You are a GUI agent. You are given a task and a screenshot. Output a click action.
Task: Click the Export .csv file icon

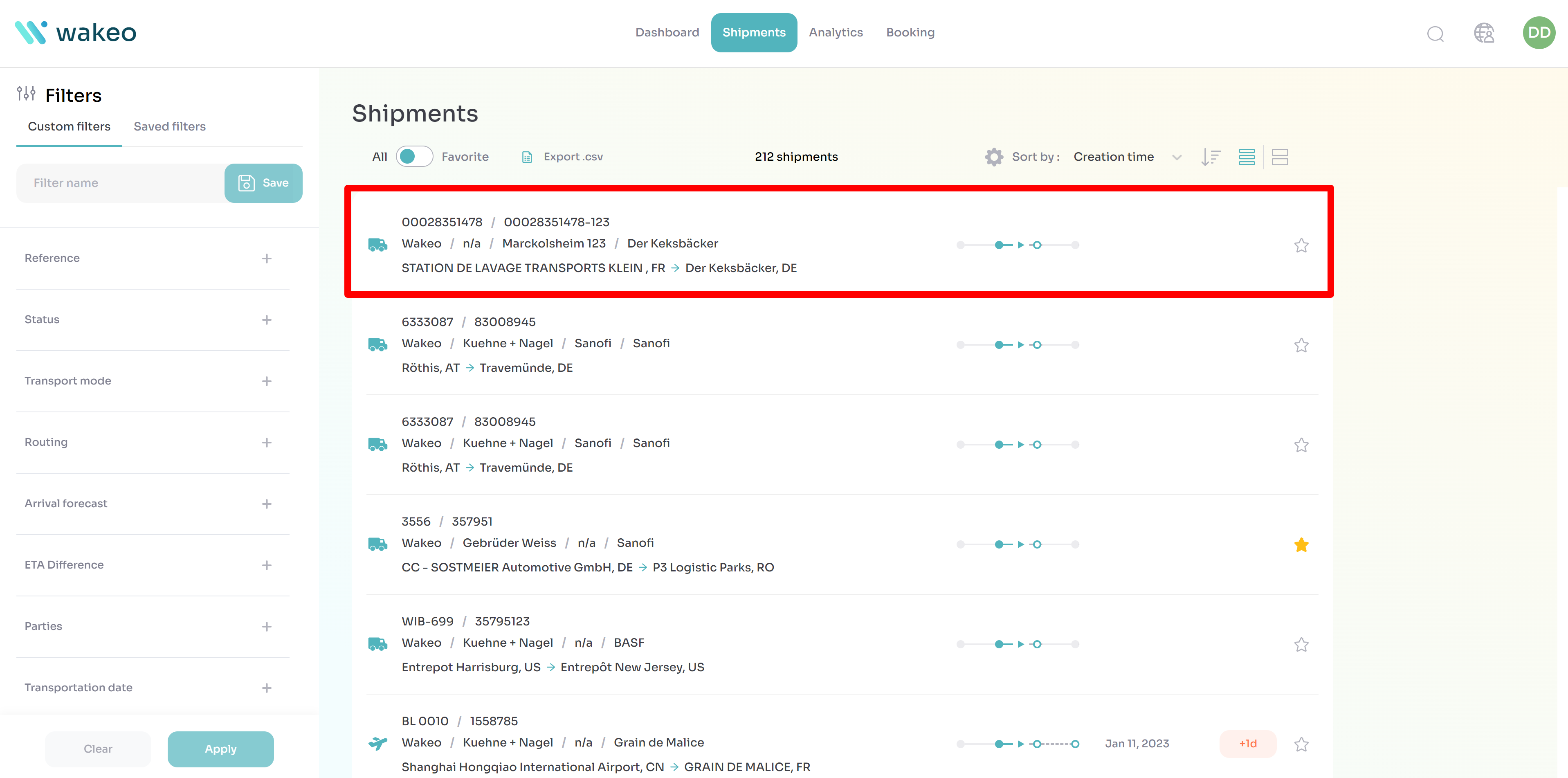(527, 157)
